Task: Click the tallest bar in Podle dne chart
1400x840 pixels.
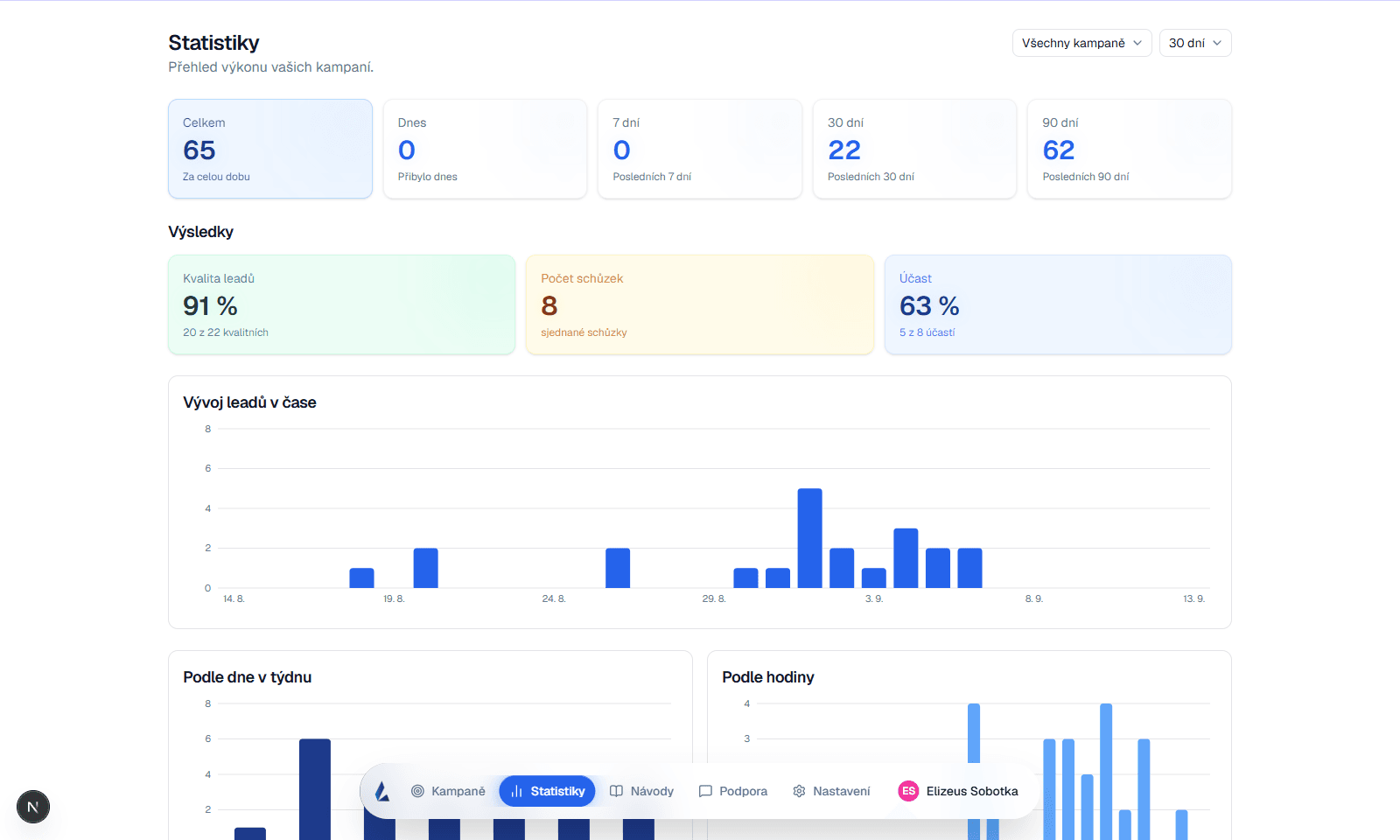Action: click(x=315, y=789)
